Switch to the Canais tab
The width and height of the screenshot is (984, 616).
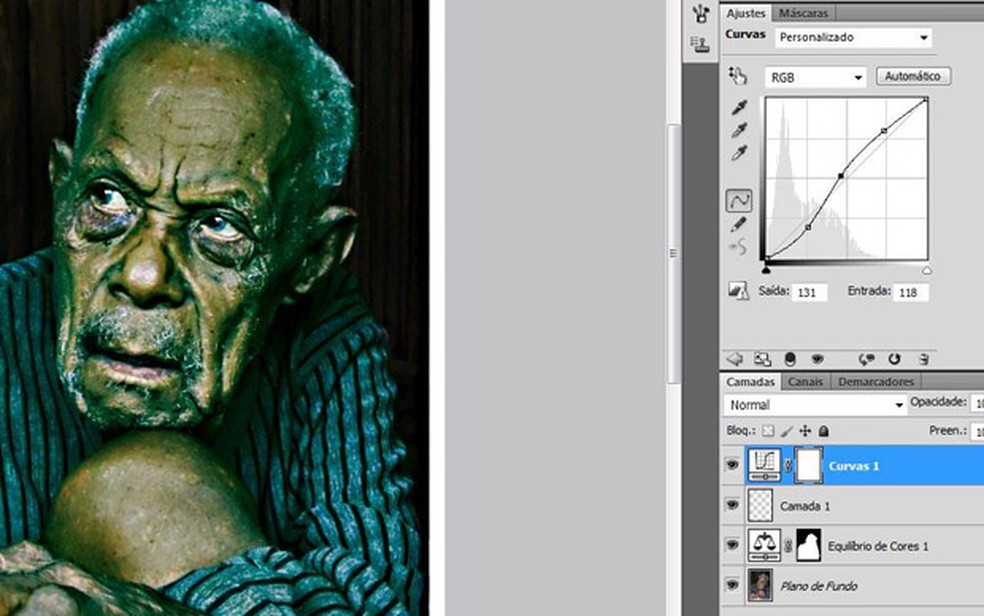[x=805, y=381]
